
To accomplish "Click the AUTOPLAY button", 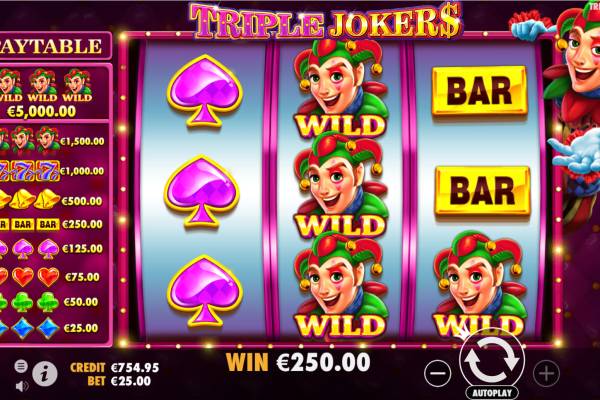I will [x=492, y=393].
